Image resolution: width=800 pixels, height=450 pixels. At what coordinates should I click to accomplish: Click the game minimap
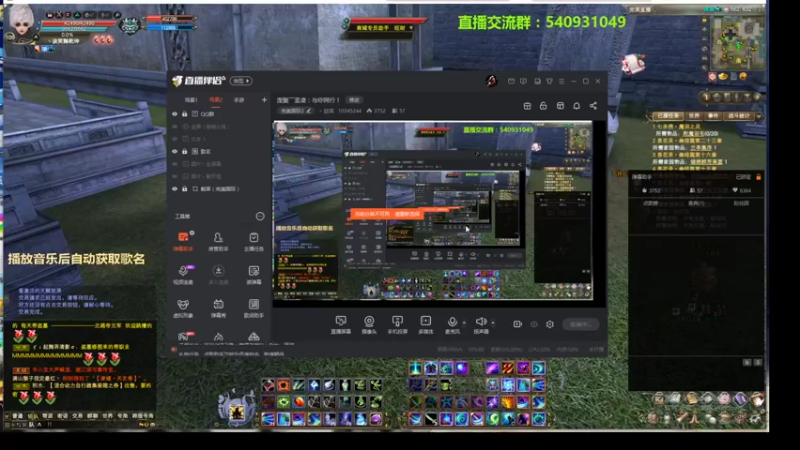(737, 41)
